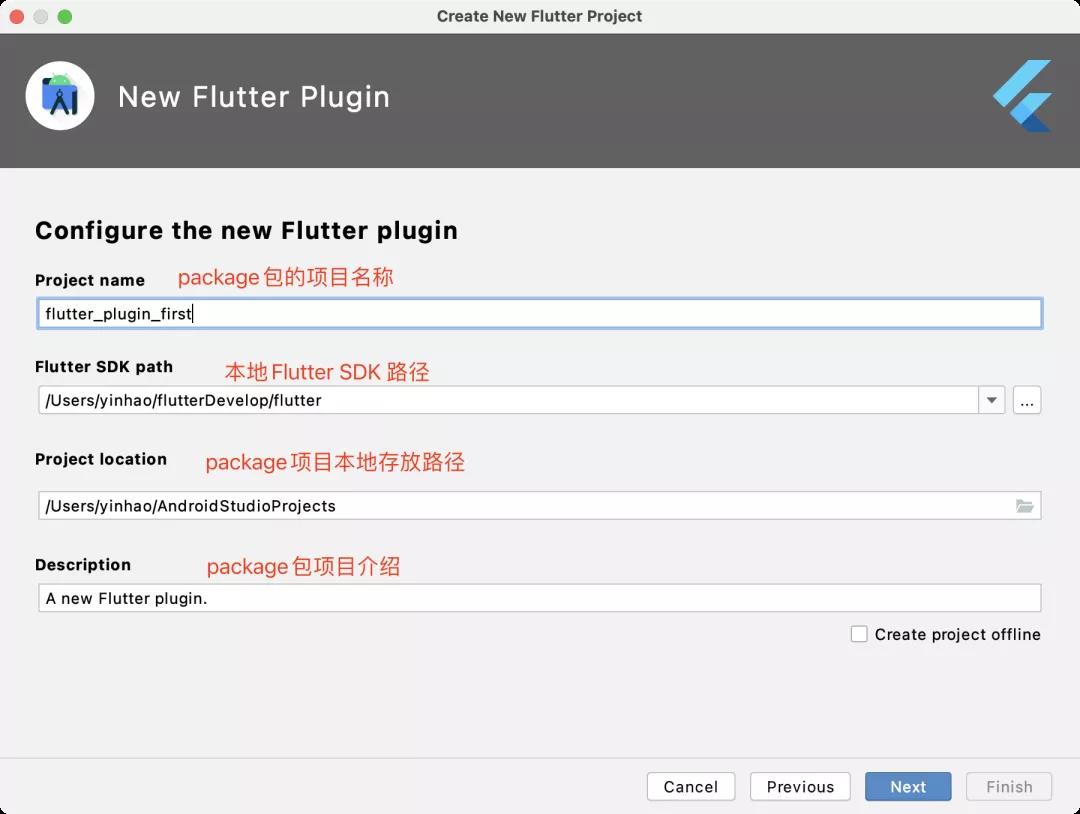Expand the Flutter SDK path dropdown arrow
This screenshot has height=814, width=1080.
coord(991,400)
